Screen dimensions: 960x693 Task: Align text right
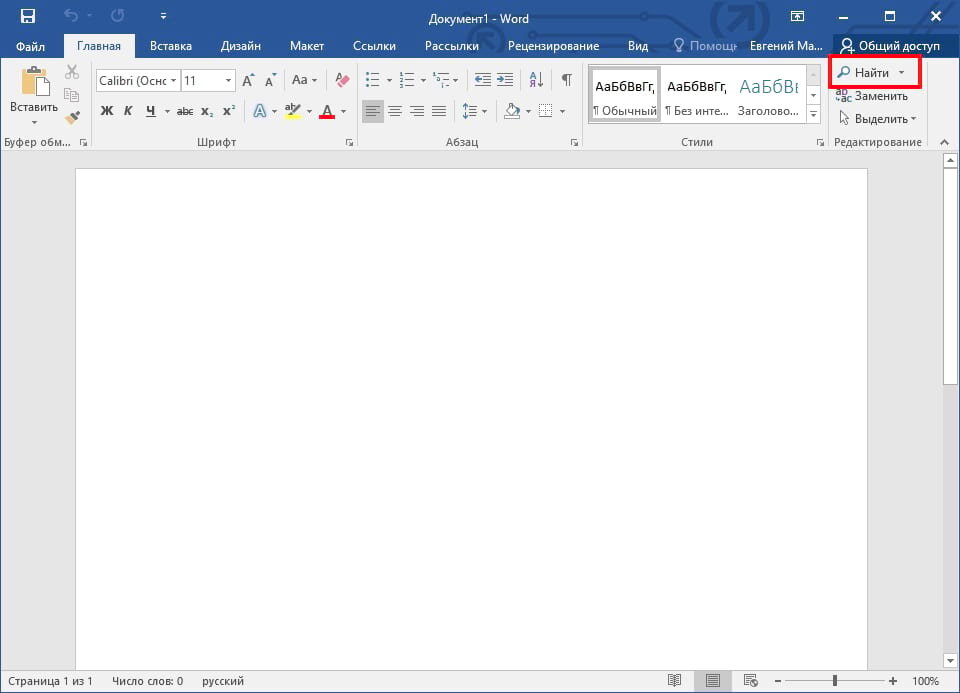pyautogui.click(x=417, y=111)
